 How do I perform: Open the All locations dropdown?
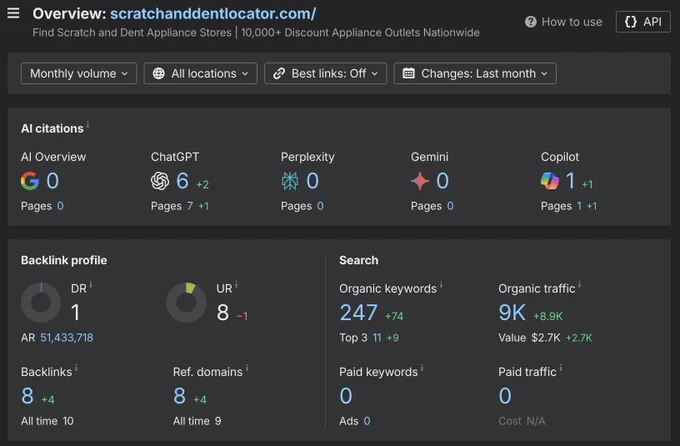click(200, 73)
